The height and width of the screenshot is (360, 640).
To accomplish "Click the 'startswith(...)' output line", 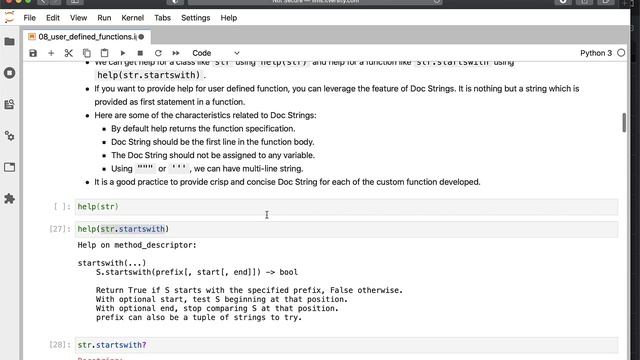I will (112, 263).
